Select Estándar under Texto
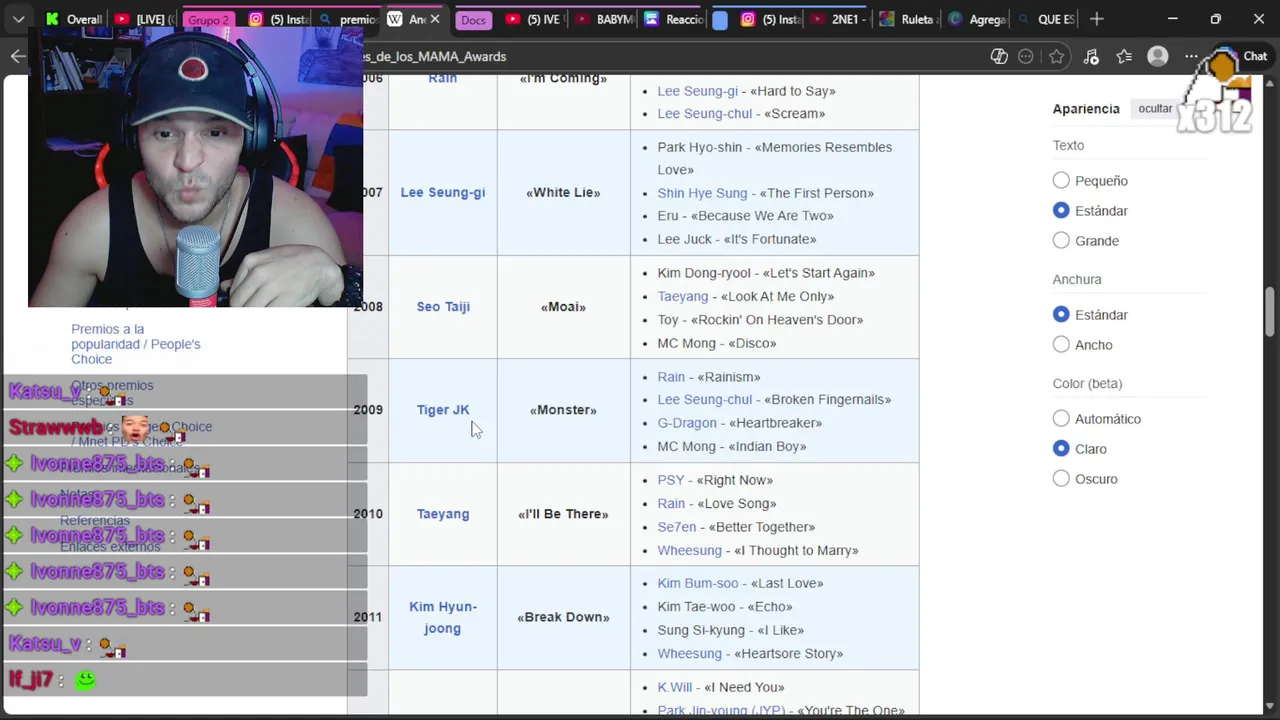The height and width of the screenshot is (720, 1280). pos(1061,210)
